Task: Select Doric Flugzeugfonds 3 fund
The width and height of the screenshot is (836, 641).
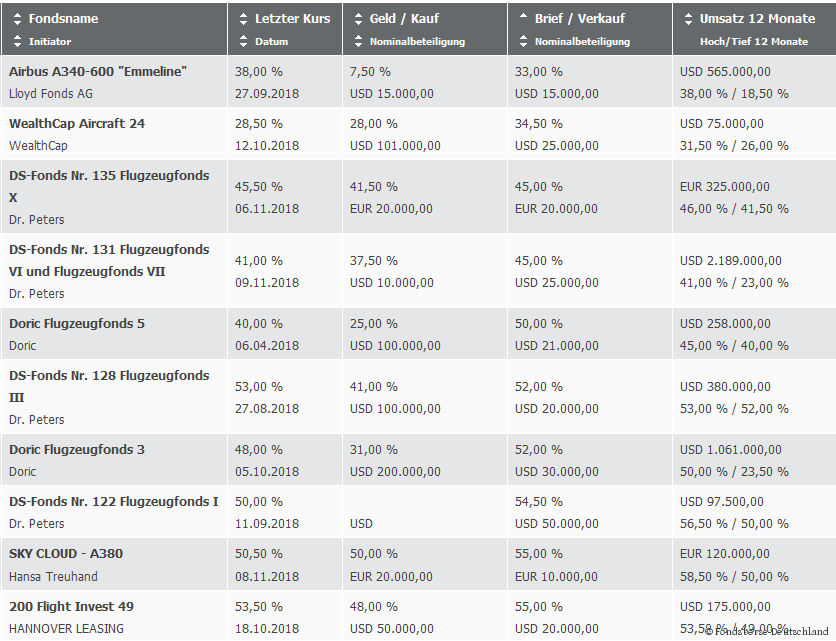Action: pyautogui.click(x=77, y=450)
